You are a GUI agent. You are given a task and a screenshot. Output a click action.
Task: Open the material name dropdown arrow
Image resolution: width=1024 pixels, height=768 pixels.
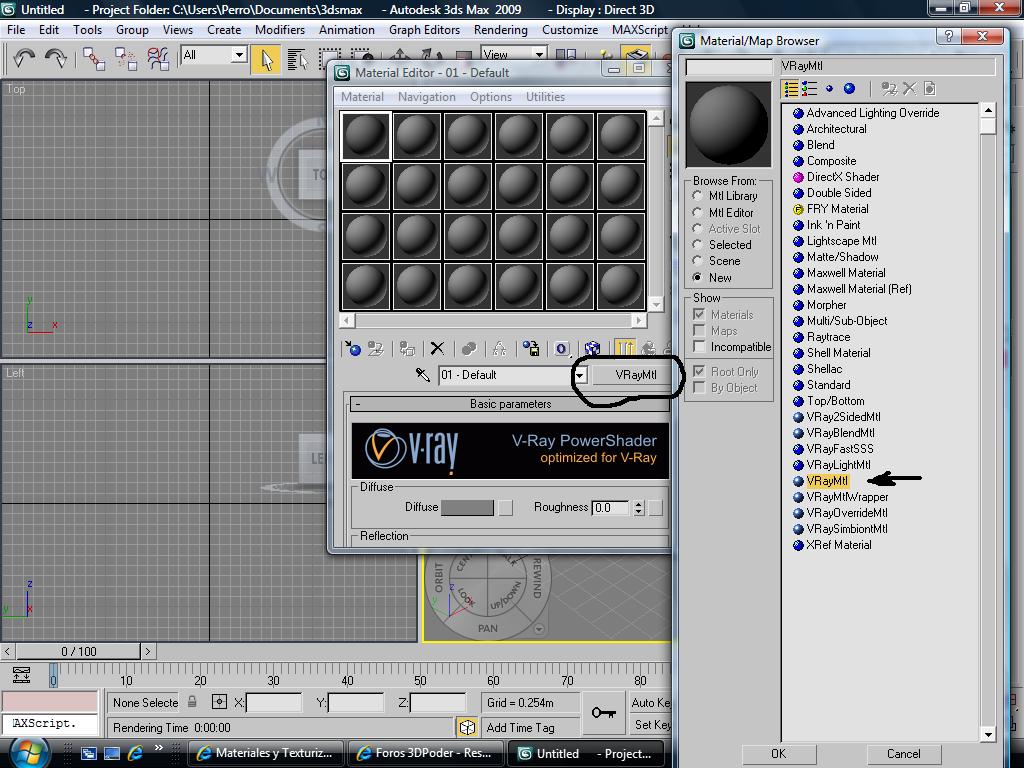581,376
